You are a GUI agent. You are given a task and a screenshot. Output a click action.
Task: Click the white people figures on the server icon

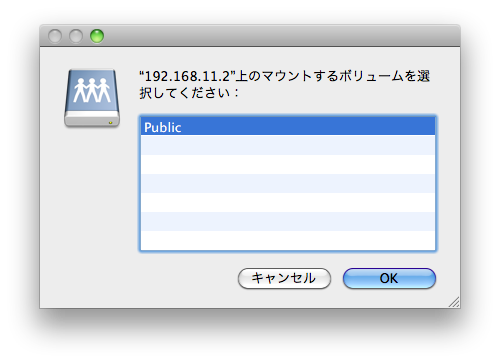92,90
